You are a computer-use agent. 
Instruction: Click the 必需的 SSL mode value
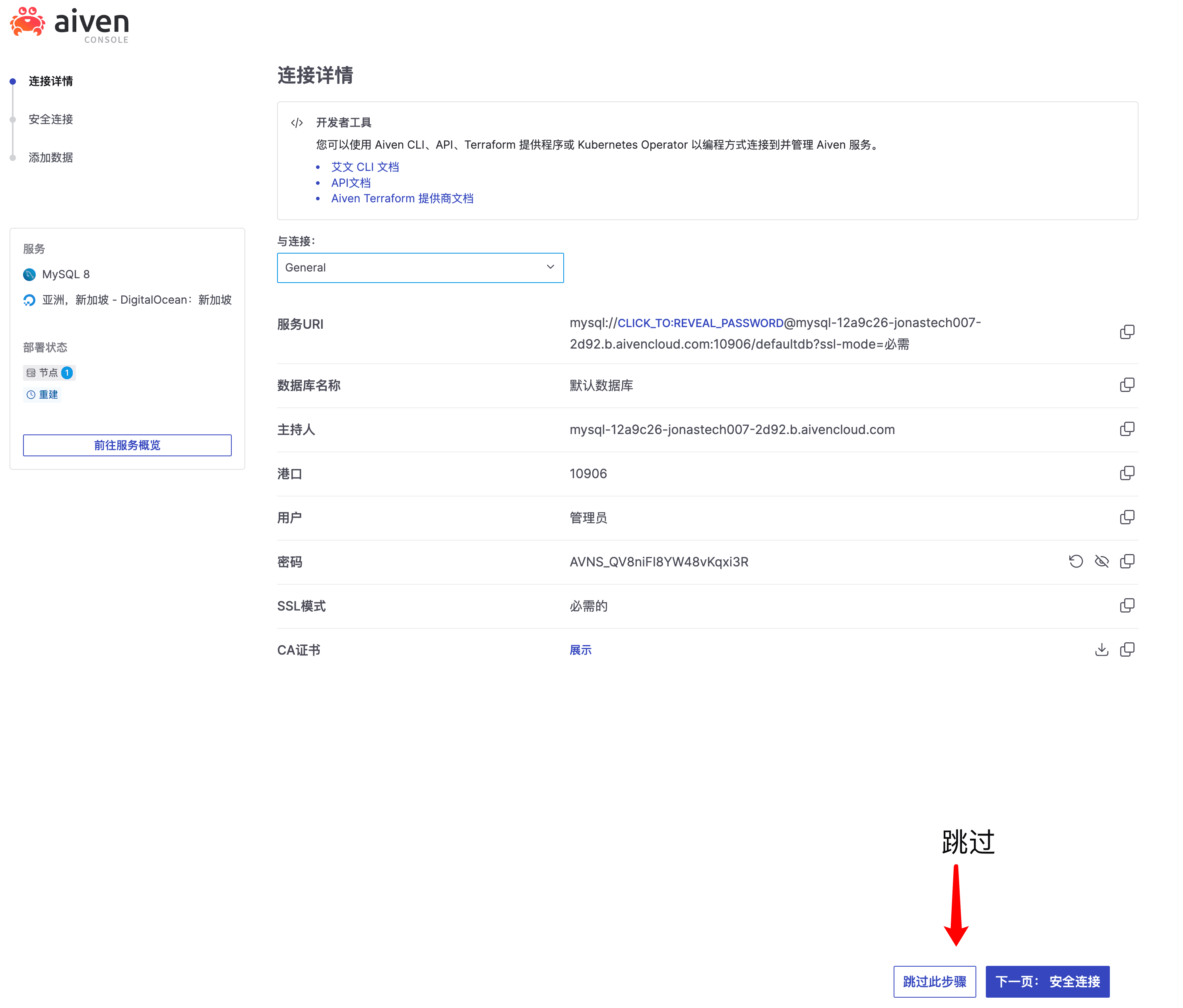coord(588,606)
